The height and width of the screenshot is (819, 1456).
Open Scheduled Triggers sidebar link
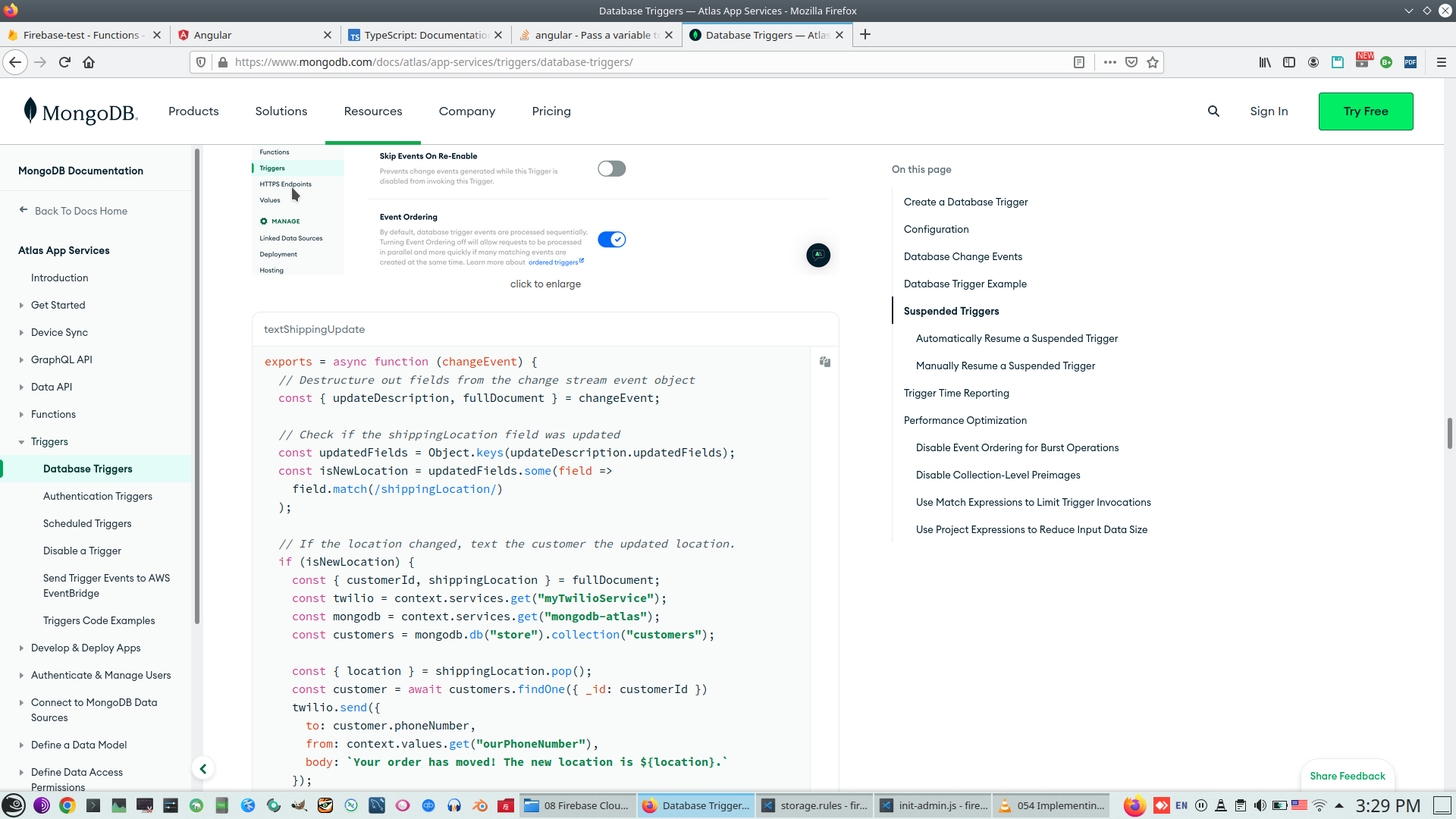pyautogui.click(x=87, y=523)
